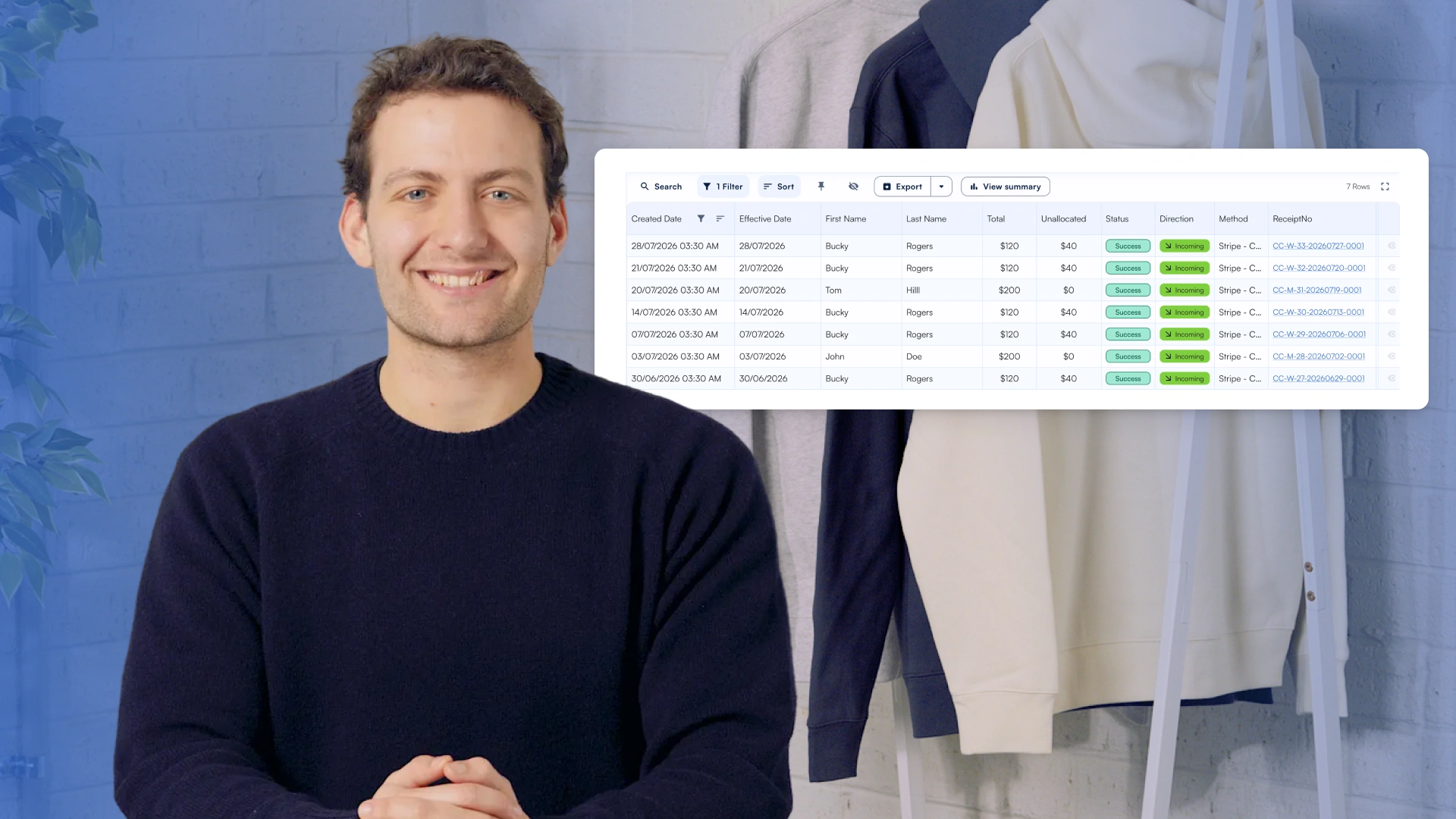The image size is (1456, 819).
Task: Click view eye icon for the 14/07/2026 row
Action: tap(1392, 312)
